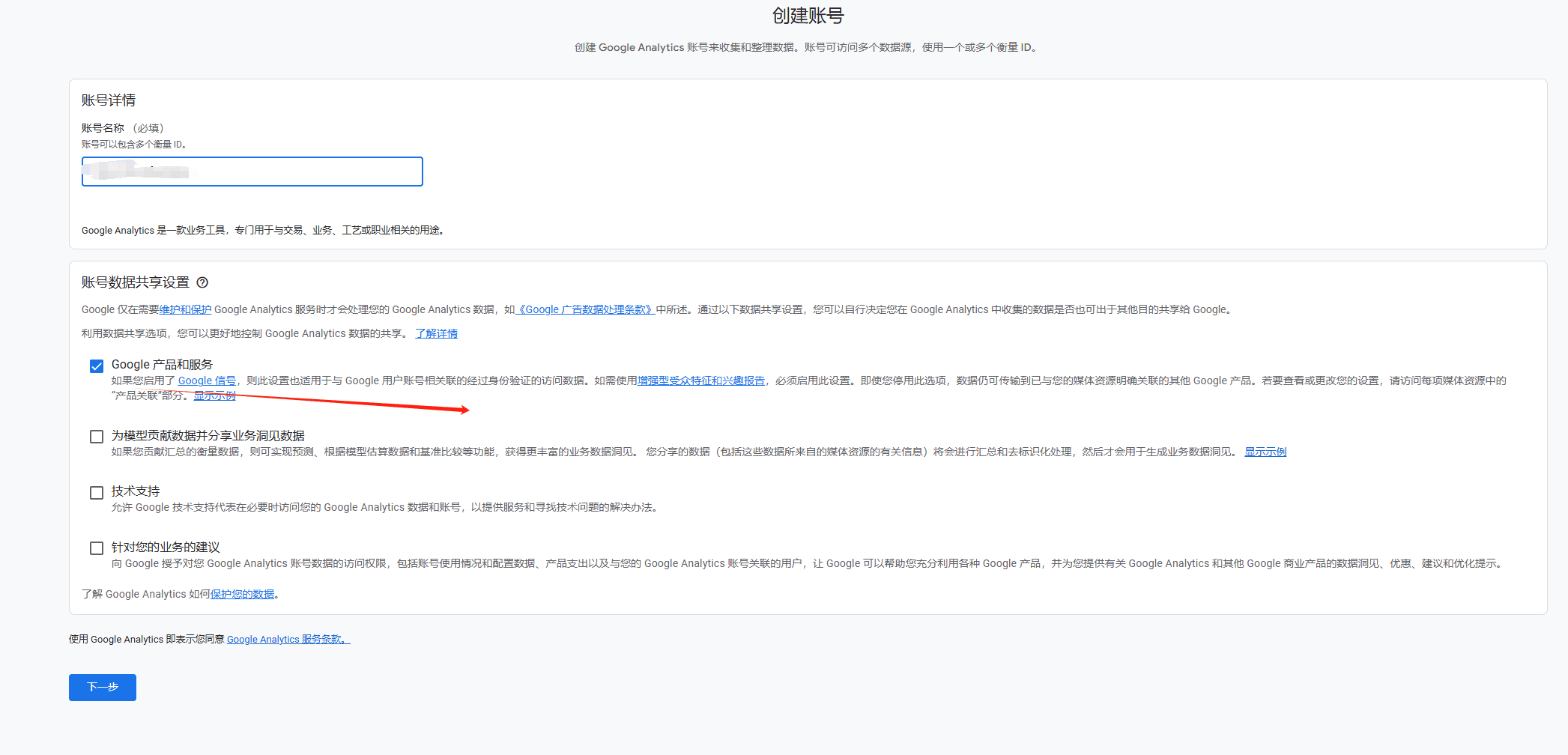Image resolution: width=1568 pixels, height=755 pixels.
Task: Open the 保护您的数据 link
Action: click(x=243, y=594)
